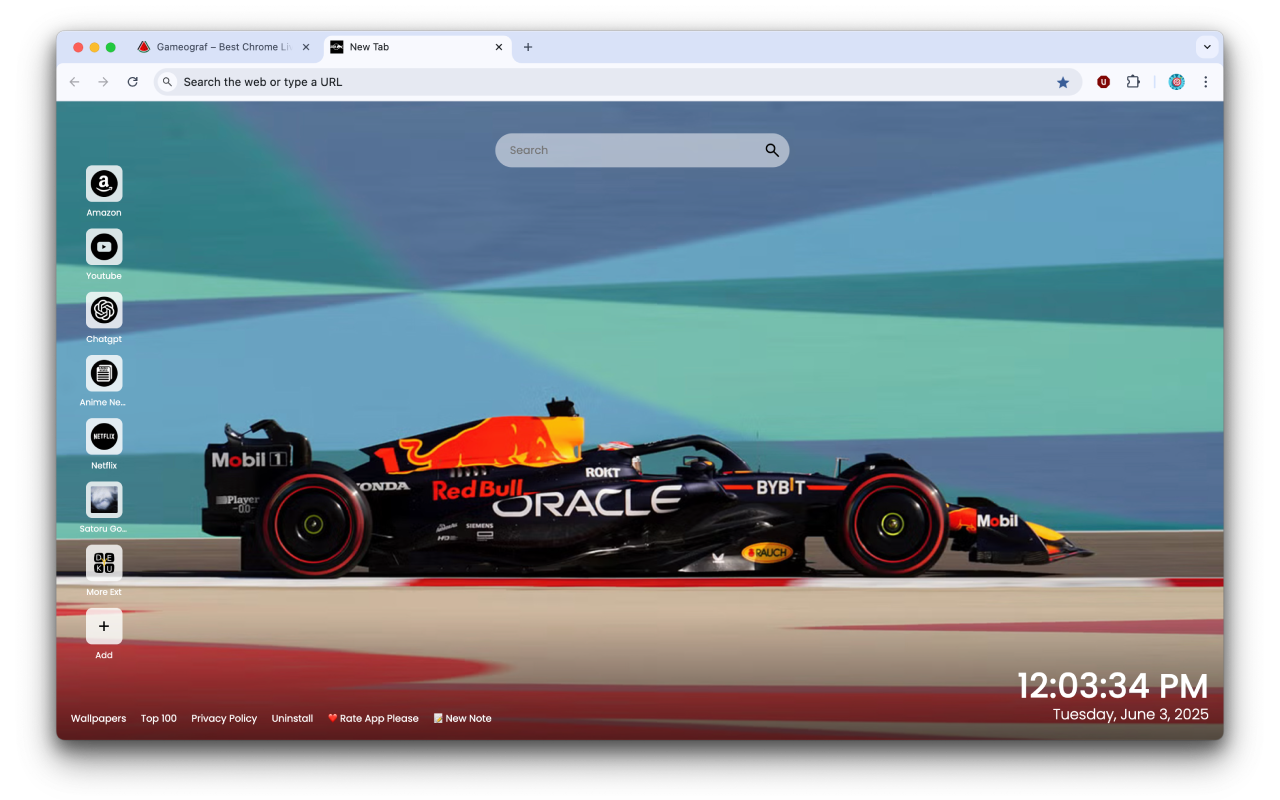
Task: Click the More Ext sidebar icon
Action: (x=104, y=563)
